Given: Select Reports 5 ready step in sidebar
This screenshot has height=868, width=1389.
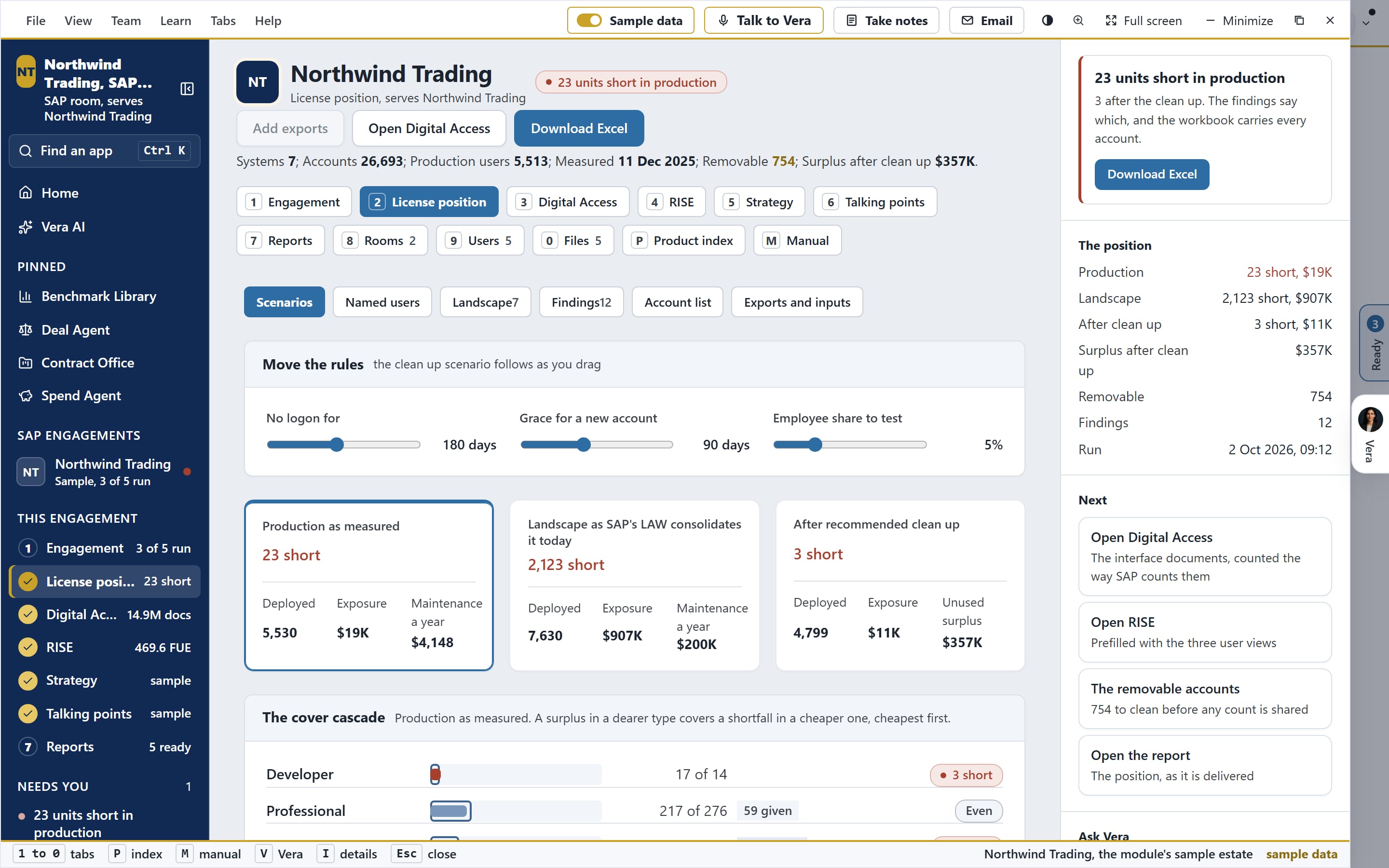Looking at the screenshot, I should tap(105, 747).
